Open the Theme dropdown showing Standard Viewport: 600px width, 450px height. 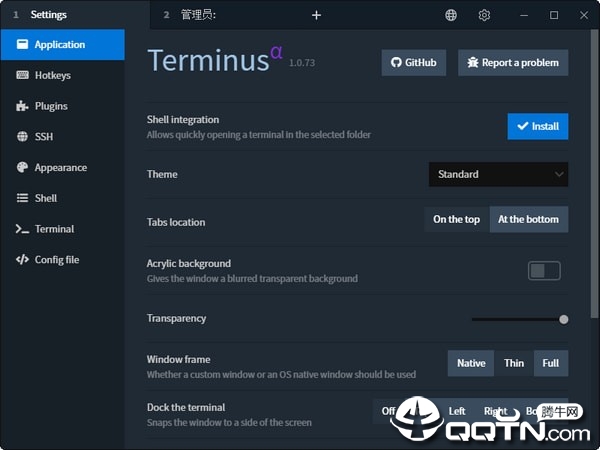tap(498, 174)
